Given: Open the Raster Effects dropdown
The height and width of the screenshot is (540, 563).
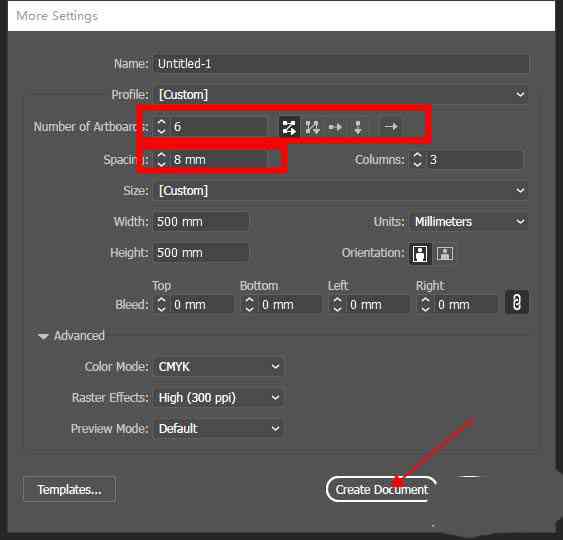Looking at the screenshot, I should (x=218, y=397).
